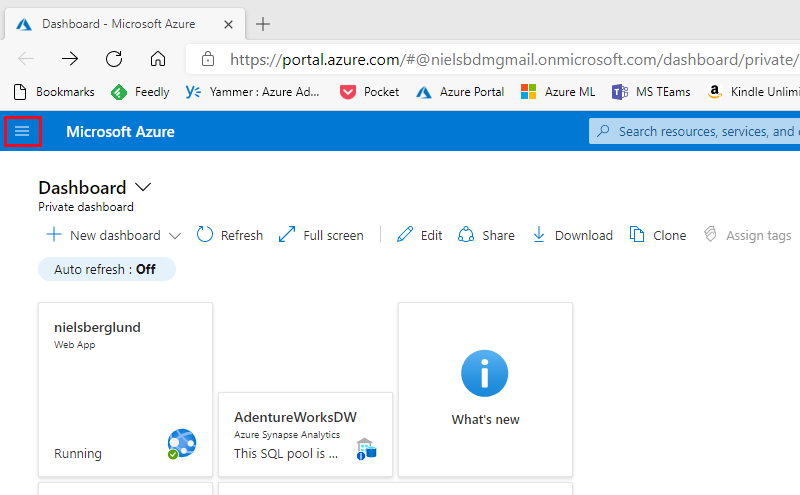The width and height of the screenshot is (800, 495).
Task: Click the Running status text
Action: [78, 454]
